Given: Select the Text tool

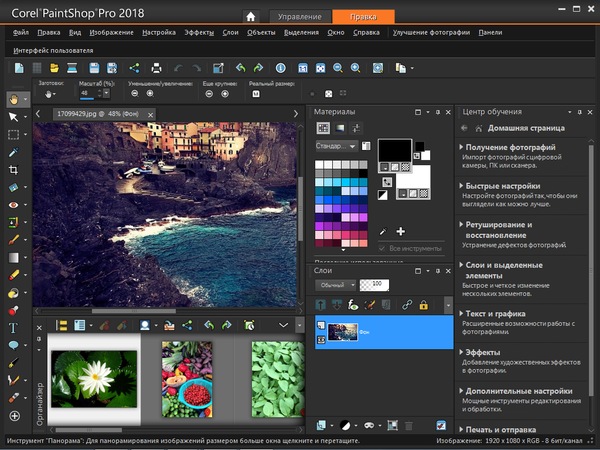Looking at the screenshot, I should click(x=14, y=328).
